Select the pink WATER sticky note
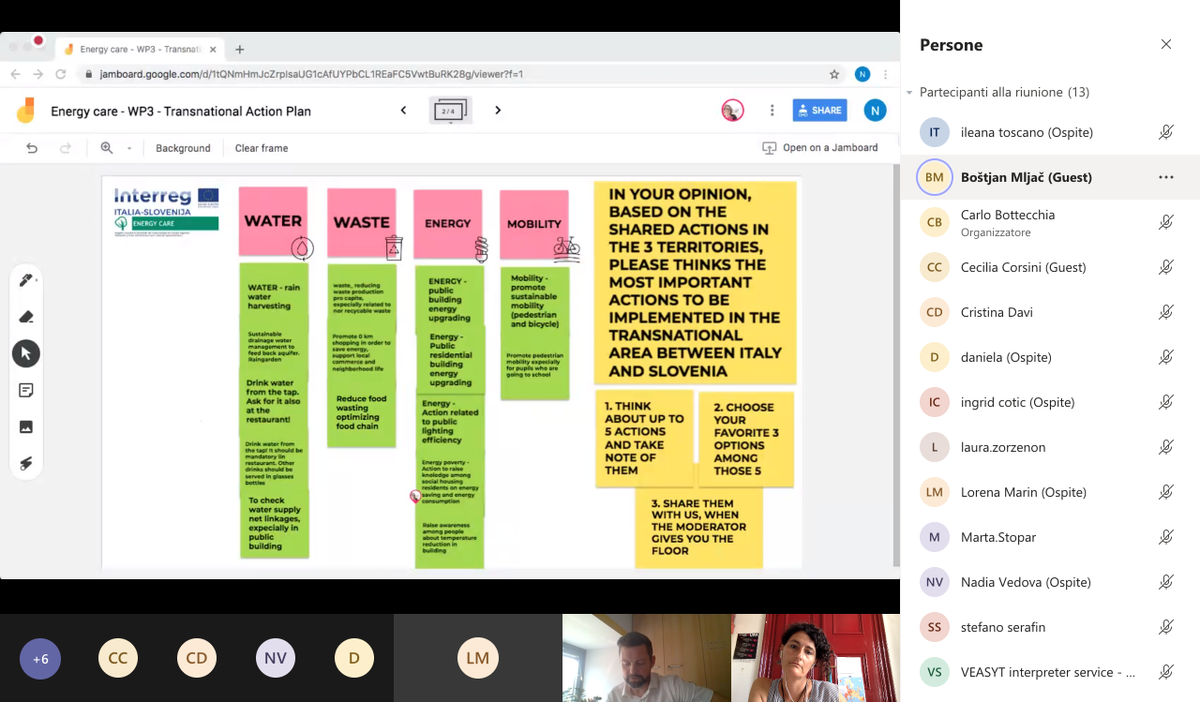1200x702 pixels. [x=273, y=221]
